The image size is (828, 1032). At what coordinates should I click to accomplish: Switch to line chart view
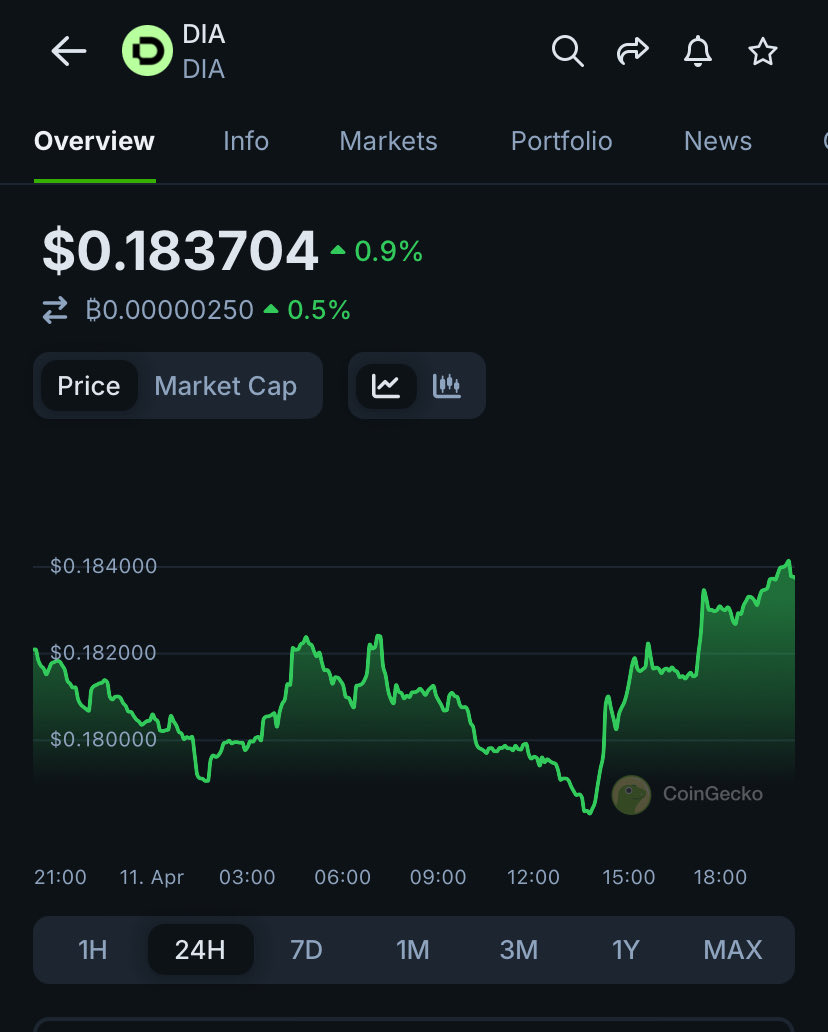pyautogui.click(x=386, y=386)
